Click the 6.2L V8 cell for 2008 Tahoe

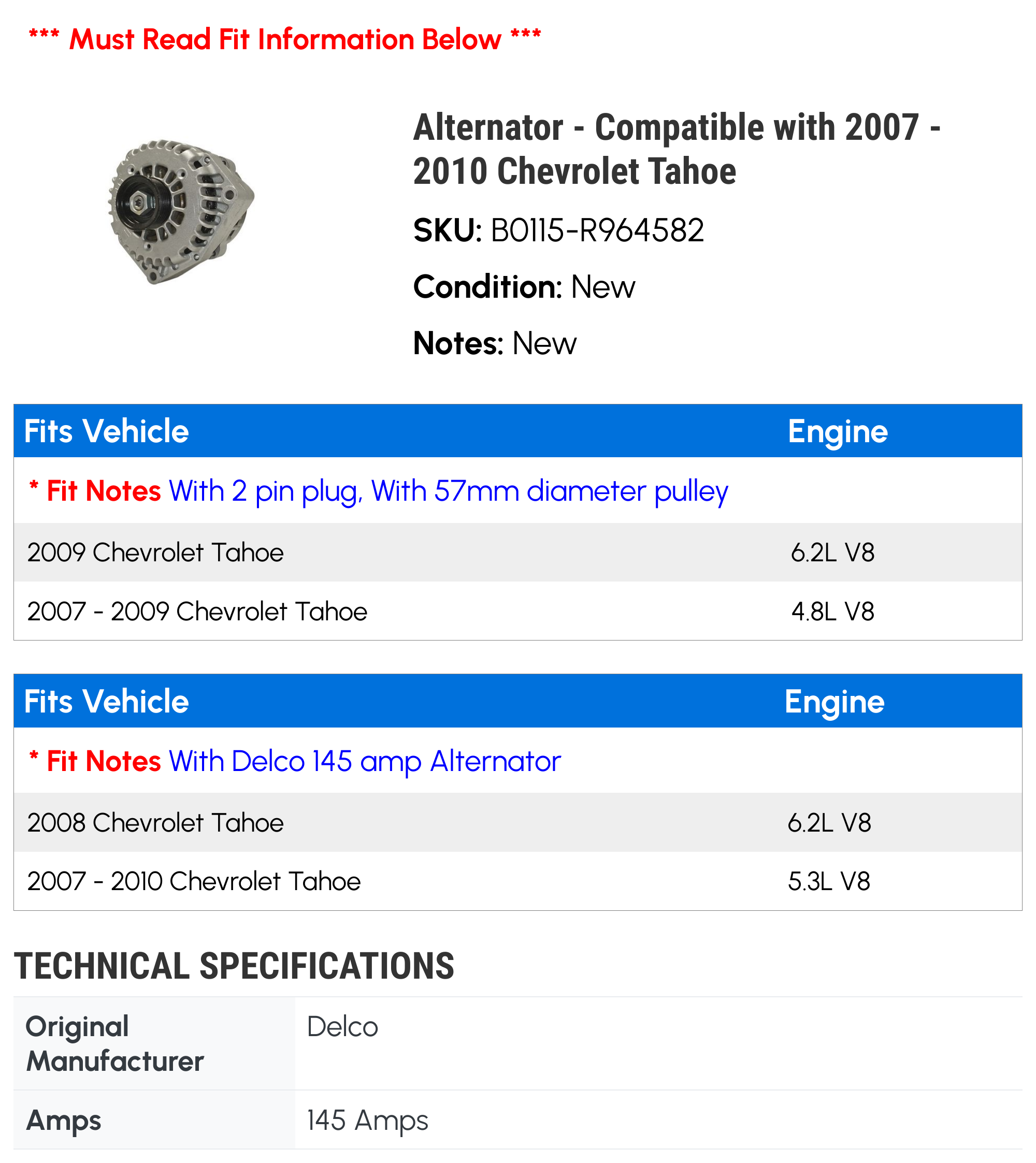(x=829, y=823)
